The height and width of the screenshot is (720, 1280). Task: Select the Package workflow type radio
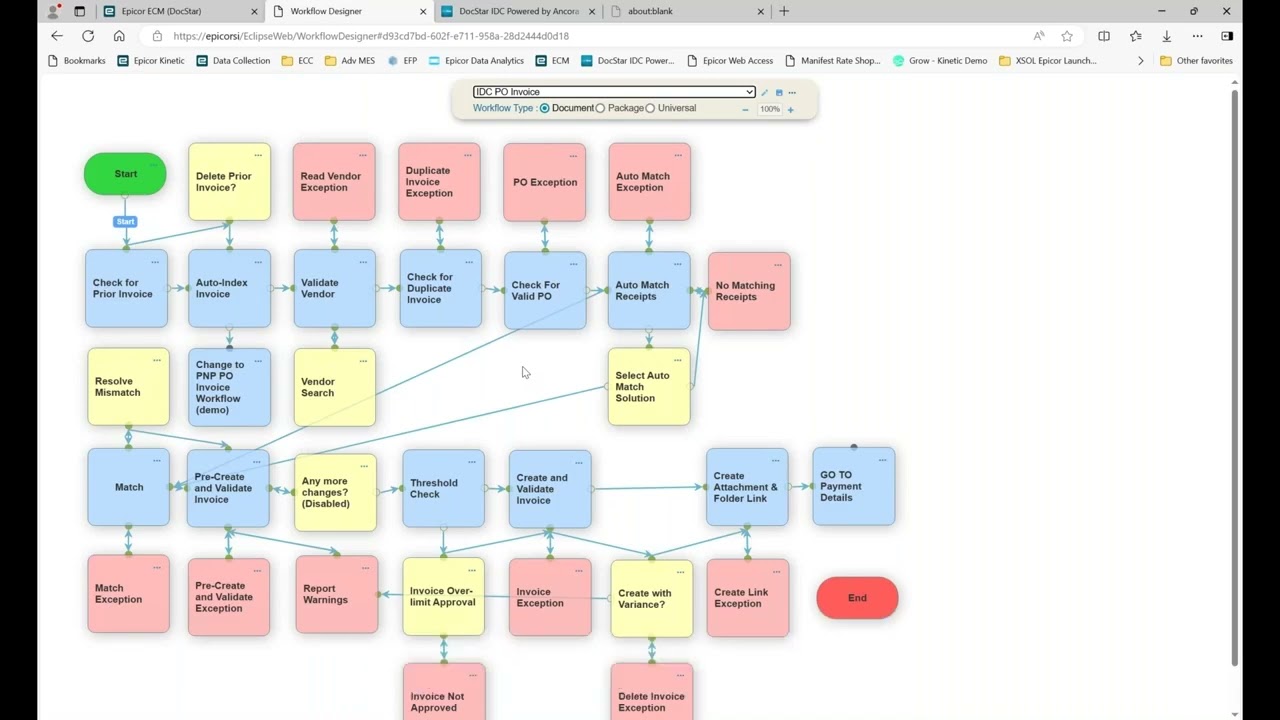click(600, 108)
